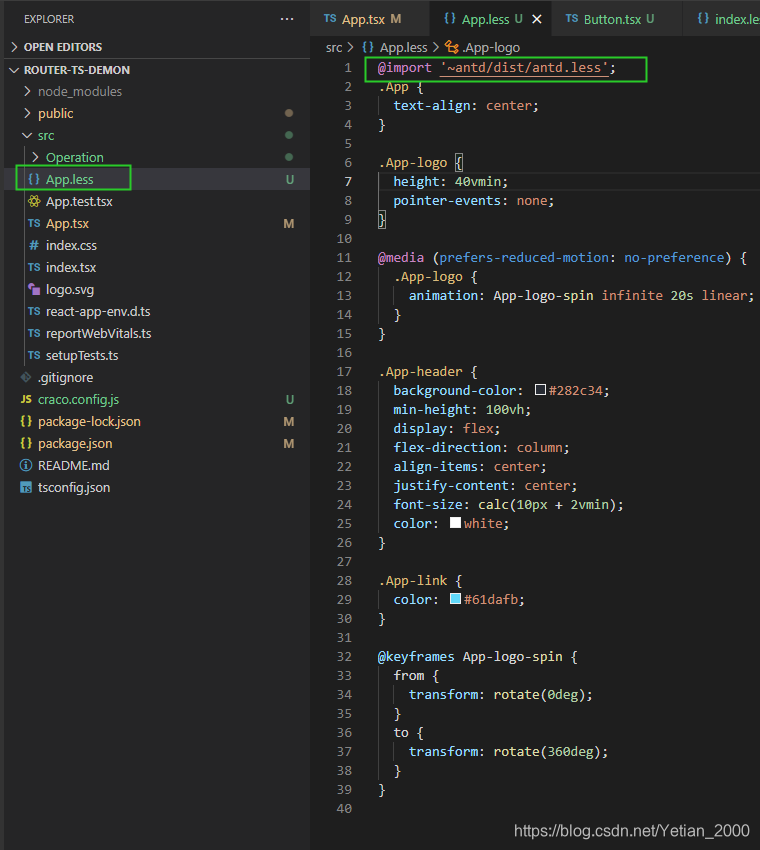
Task: Click the hash icon beside index.css
Action: [34, 246]
